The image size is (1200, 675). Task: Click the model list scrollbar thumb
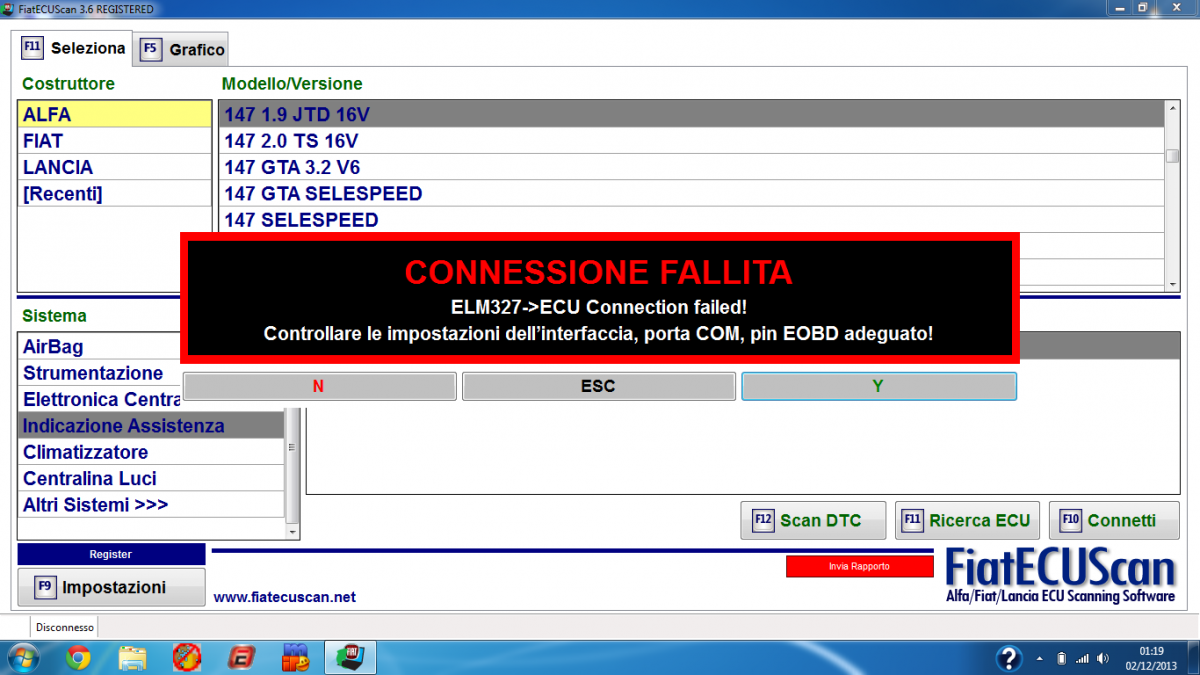coord(1172,156)
